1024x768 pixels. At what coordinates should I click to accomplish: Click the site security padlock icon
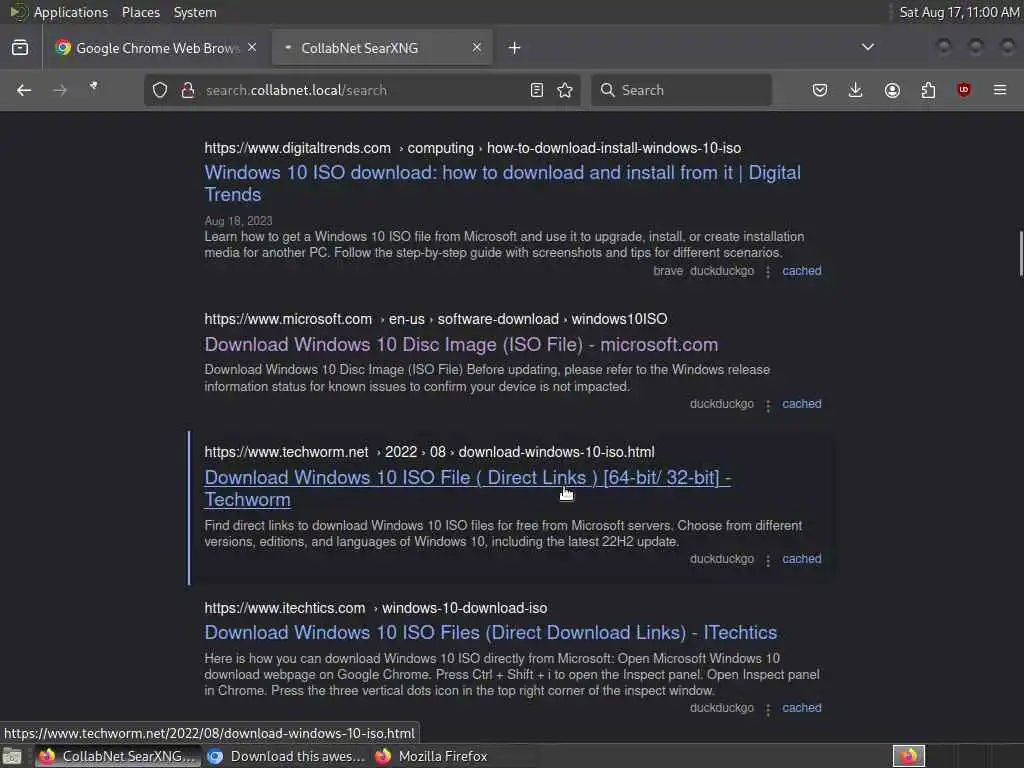click(188, 90)
